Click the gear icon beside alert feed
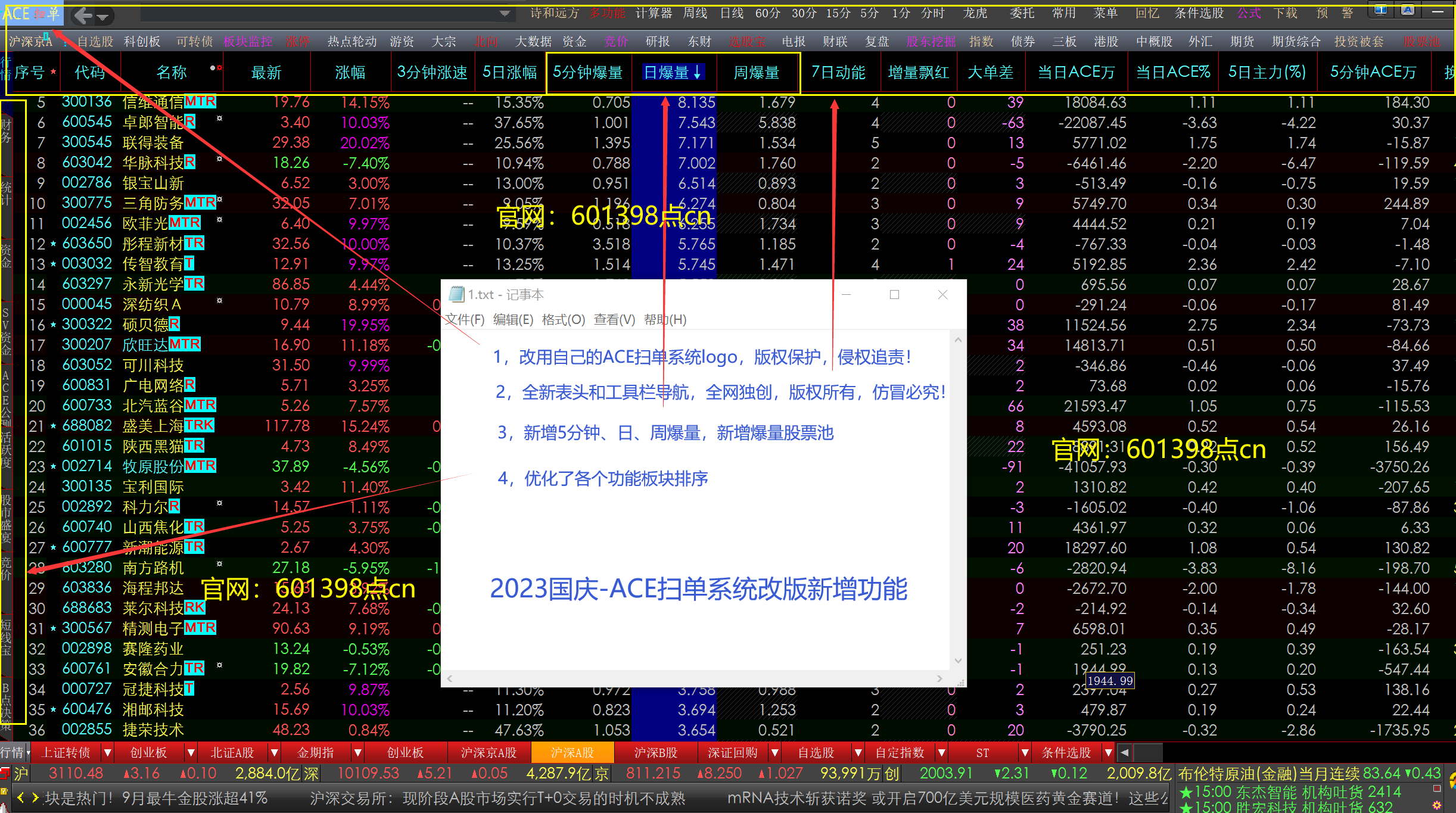1456x813 pixels. 1436,805
